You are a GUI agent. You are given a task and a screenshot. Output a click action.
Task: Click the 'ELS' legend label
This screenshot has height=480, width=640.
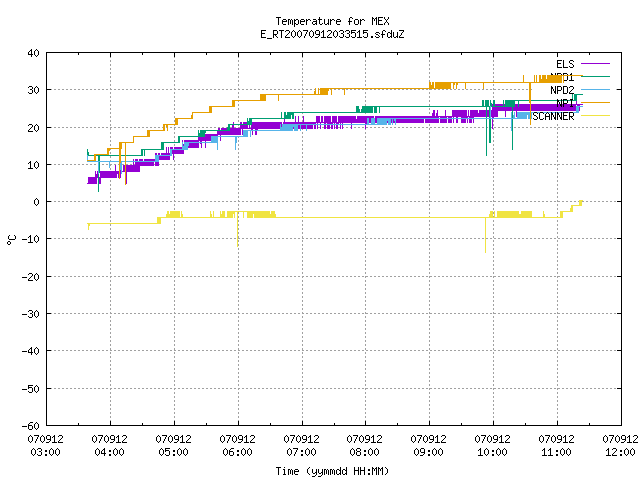565,64
